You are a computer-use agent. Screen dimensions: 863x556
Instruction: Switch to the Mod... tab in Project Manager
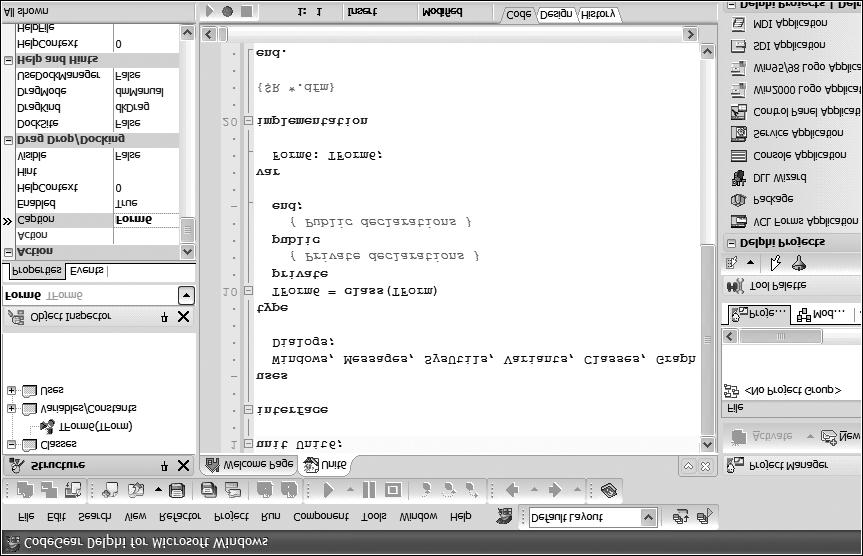tap(821, 314)
